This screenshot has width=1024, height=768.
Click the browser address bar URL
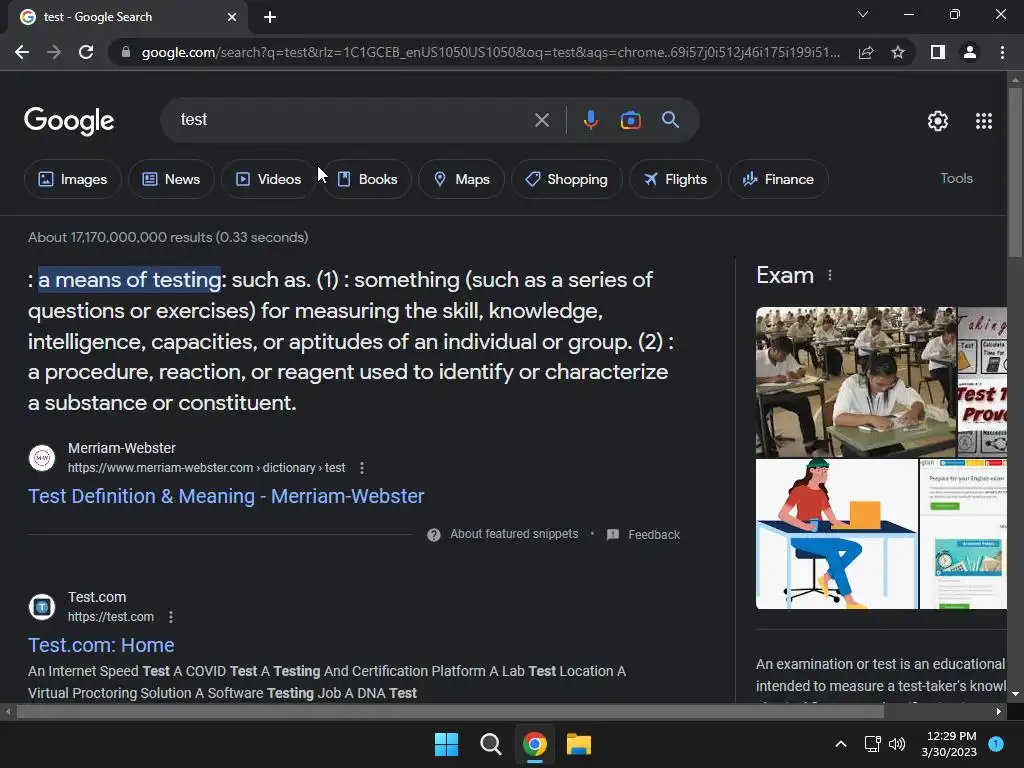coord(490,52)
